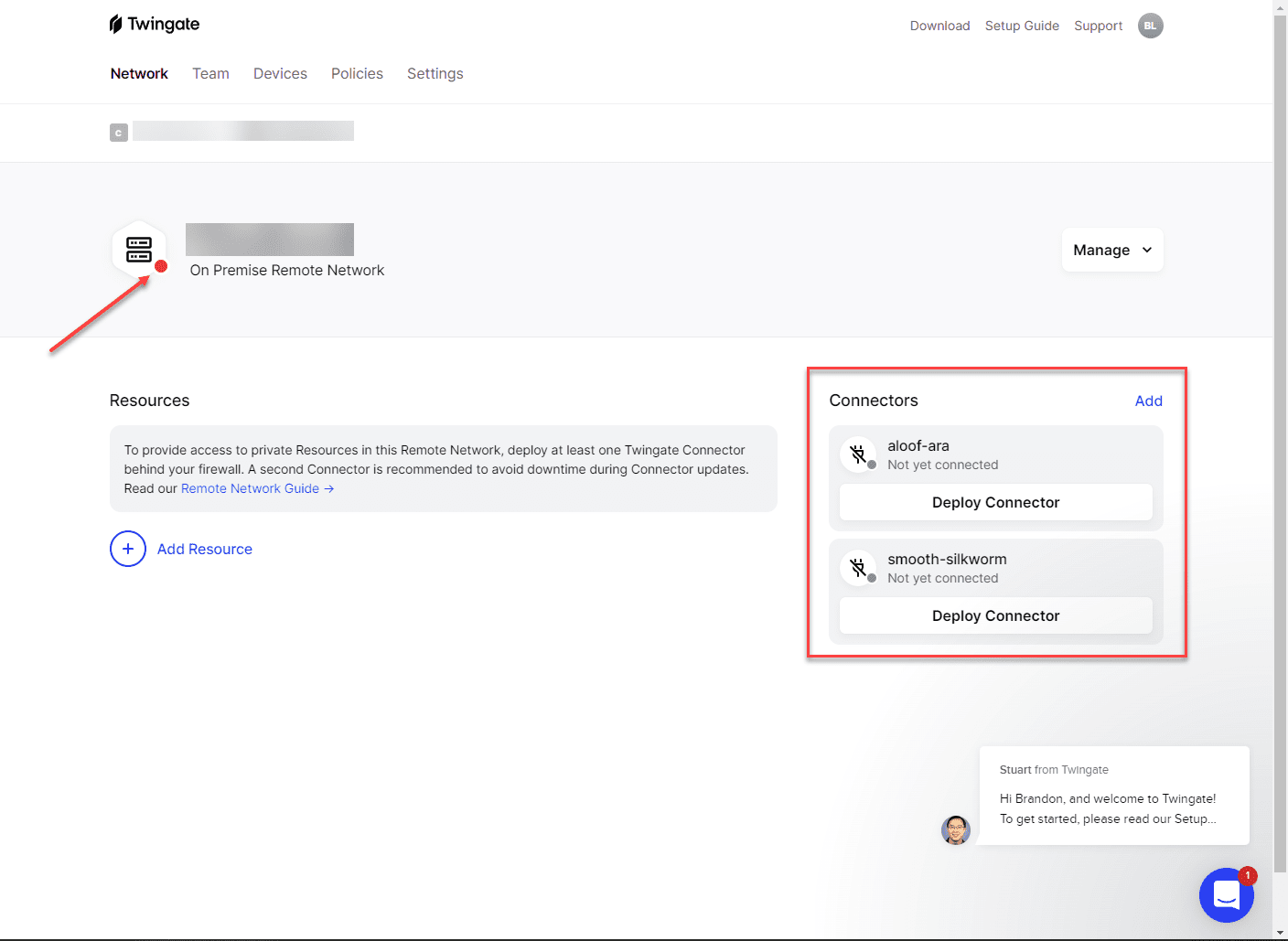Viewport: 1288px width, 941px height.
Task: Click the plus circle Add Resource icon
Action: 128,549
